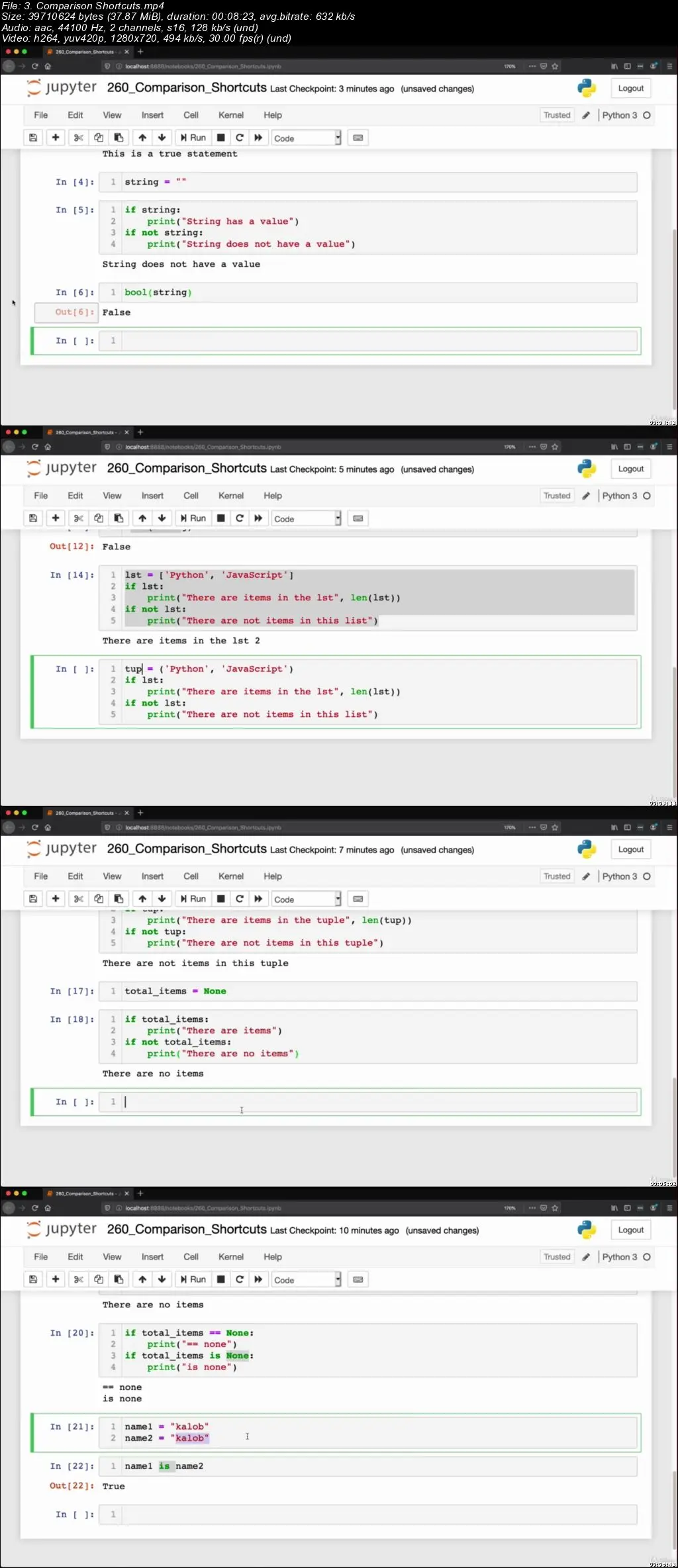Expand Code cell-type dropdown in 3-minutes-ago checkpoint frame
The height and width of the screenshot is (1568, 678).
point(307,138)
